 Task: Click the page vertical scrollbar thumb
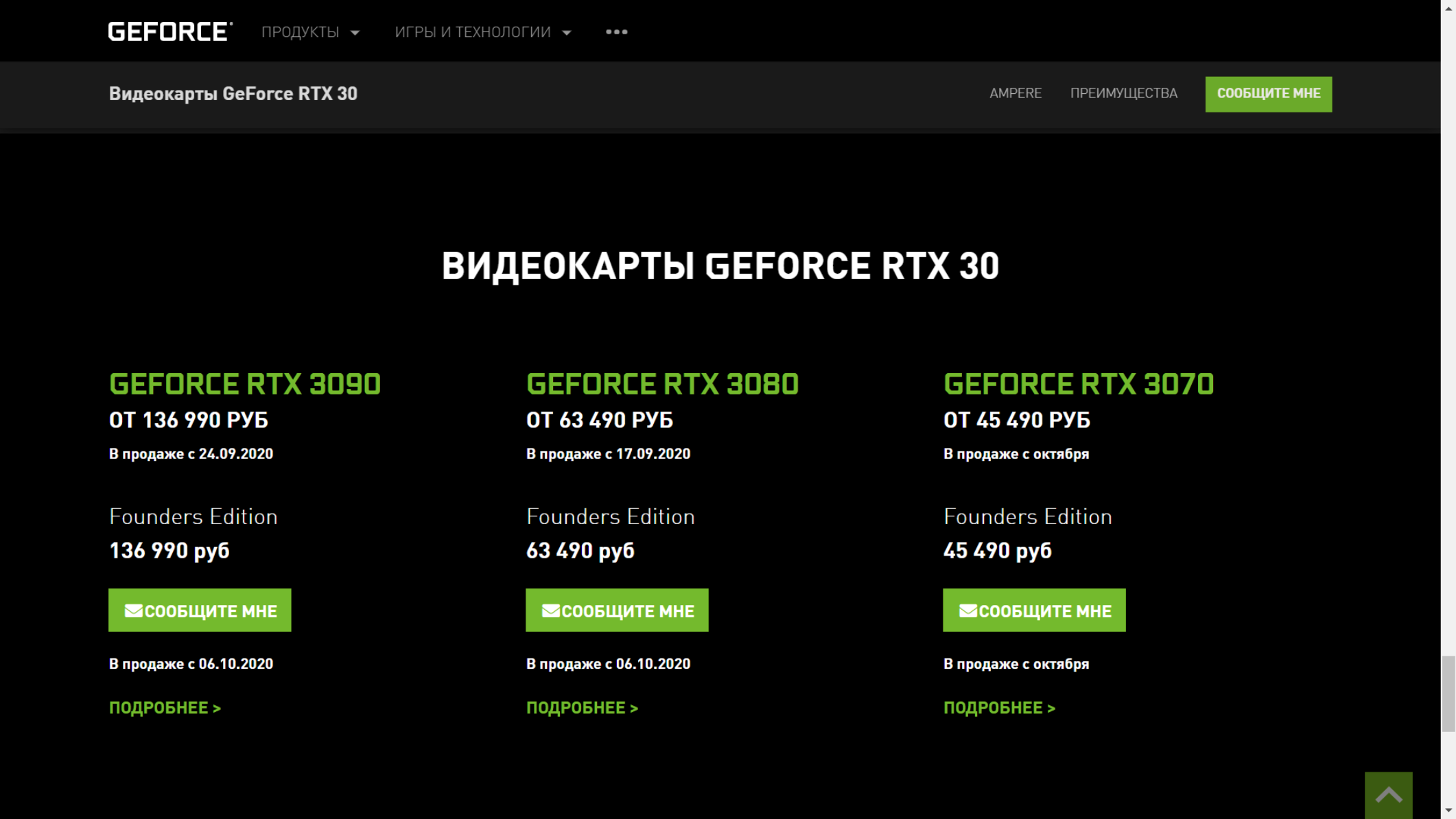1448,693
